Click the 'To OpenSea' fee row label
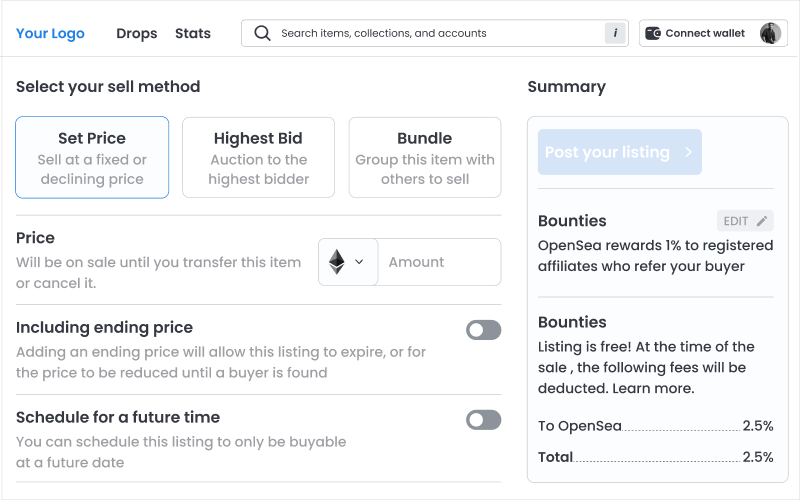This screenshot has height=500, width=800. tap(580, 426)
